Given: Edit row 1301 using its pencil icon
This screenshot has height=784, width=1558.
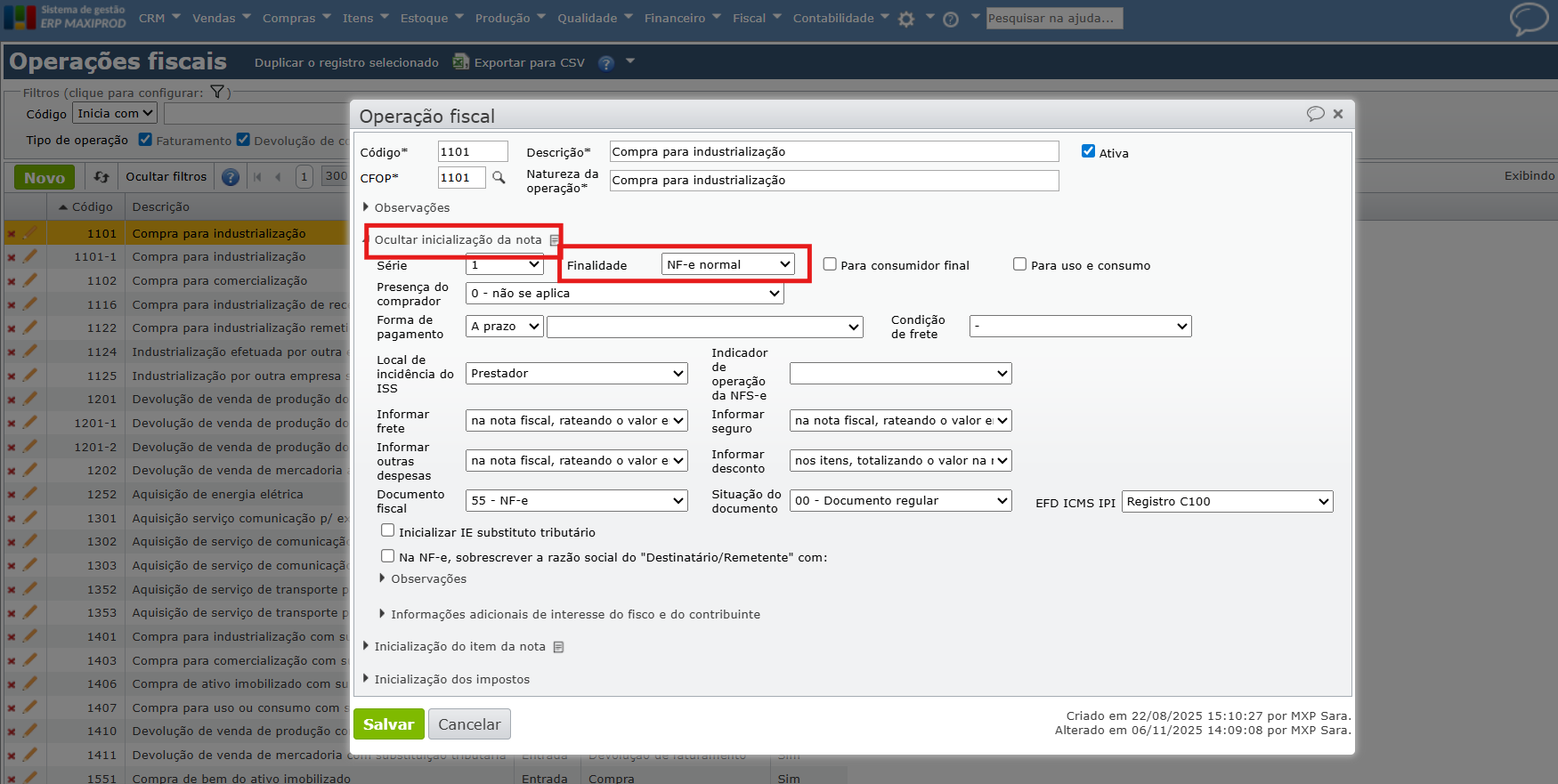Looking at the screenshot, I should (30, 517).
